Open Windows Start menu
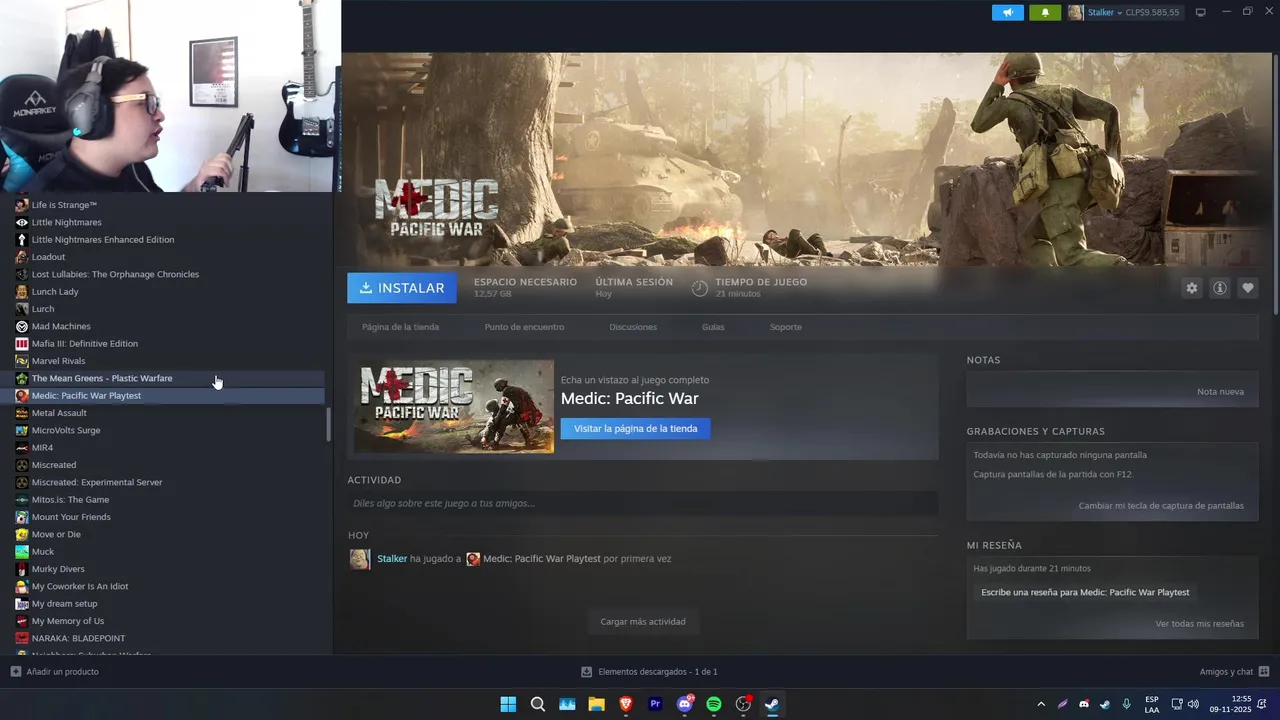The image size is (1280, 720). (x=508, y=704)
